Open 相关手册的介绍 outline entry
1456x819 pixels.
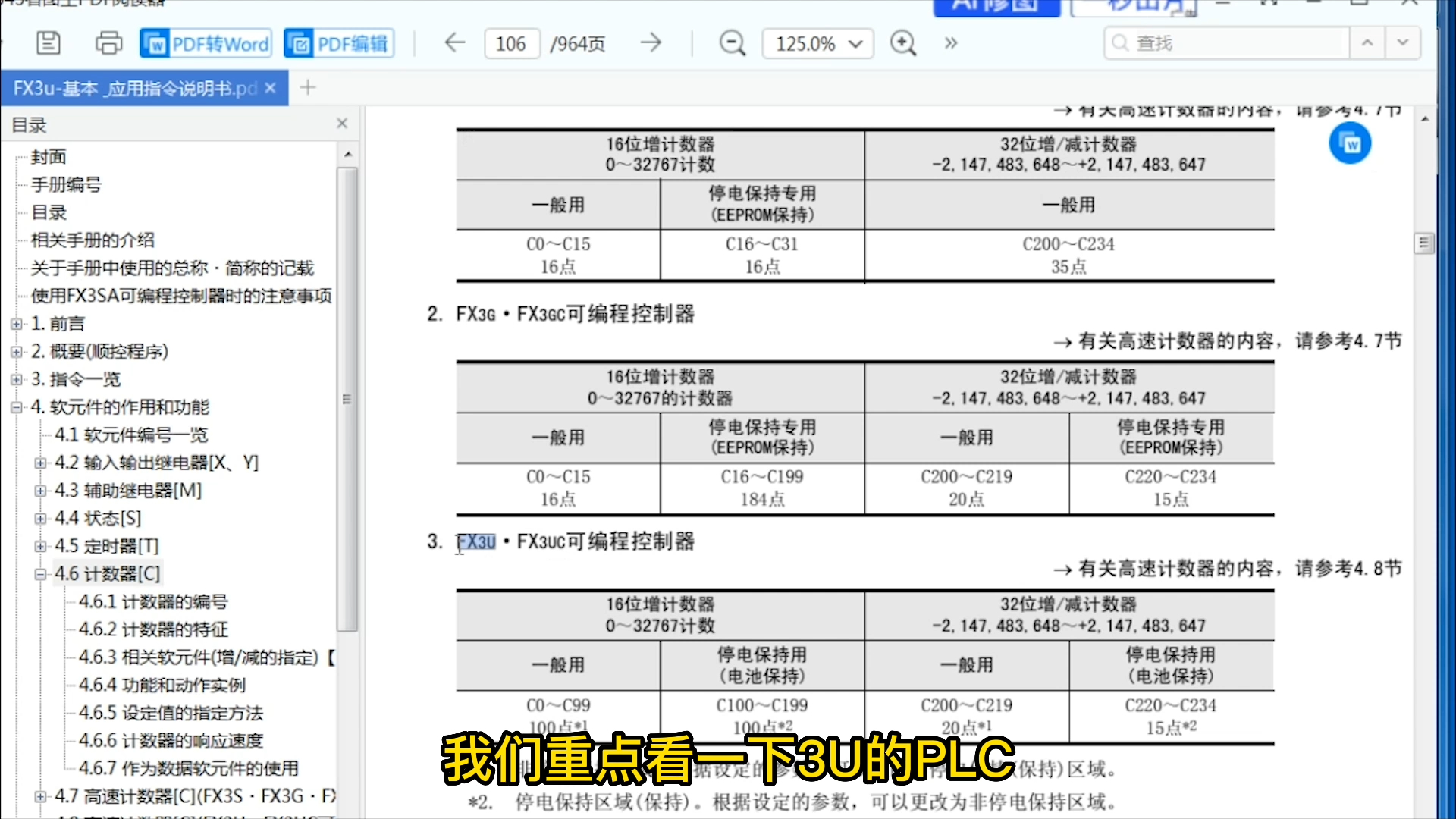click(x=93, y=240)
